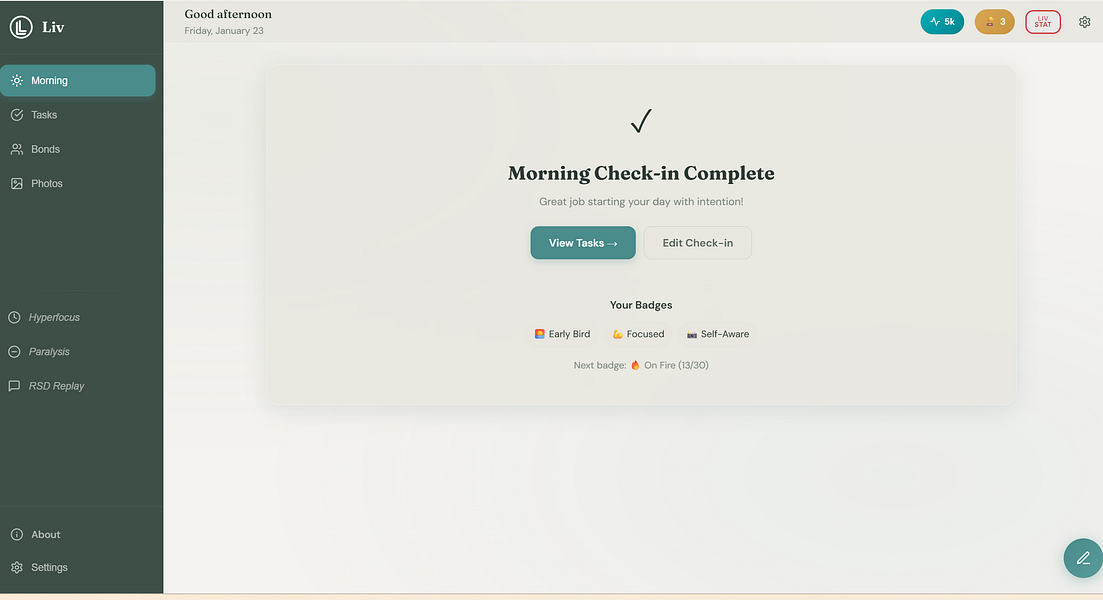Click the Good afternoon greeting
Screen dimensions: 1103x600
coord(228,14)
